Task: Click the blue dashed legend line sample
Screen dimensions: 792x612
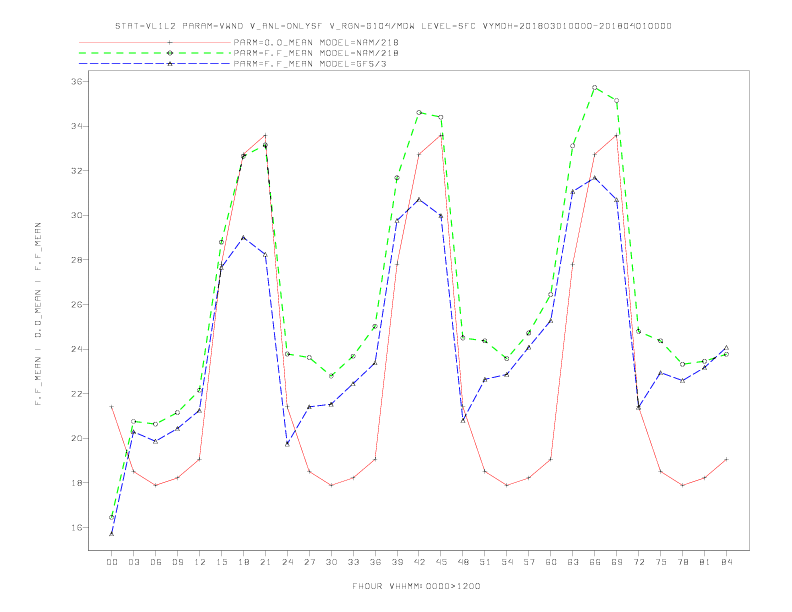Action: pos(155,64)
